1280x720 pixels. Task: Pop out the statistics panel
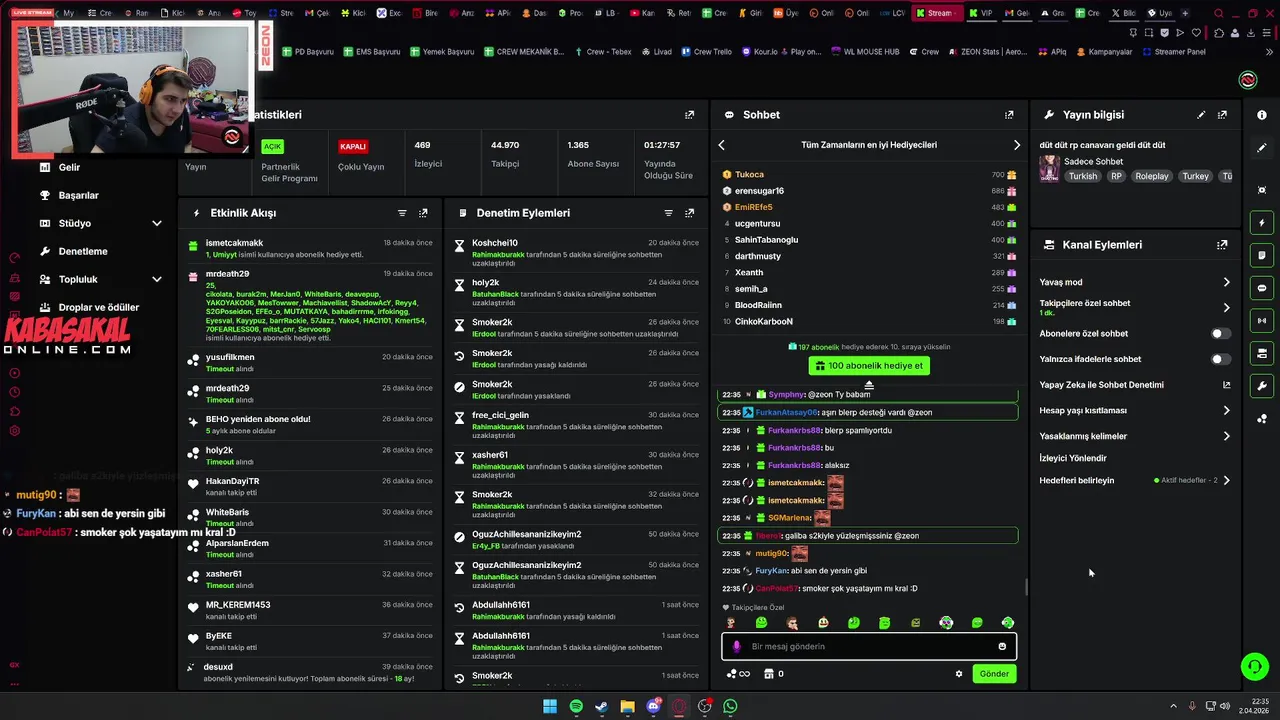pyautogui.click(x=689, y=115)
